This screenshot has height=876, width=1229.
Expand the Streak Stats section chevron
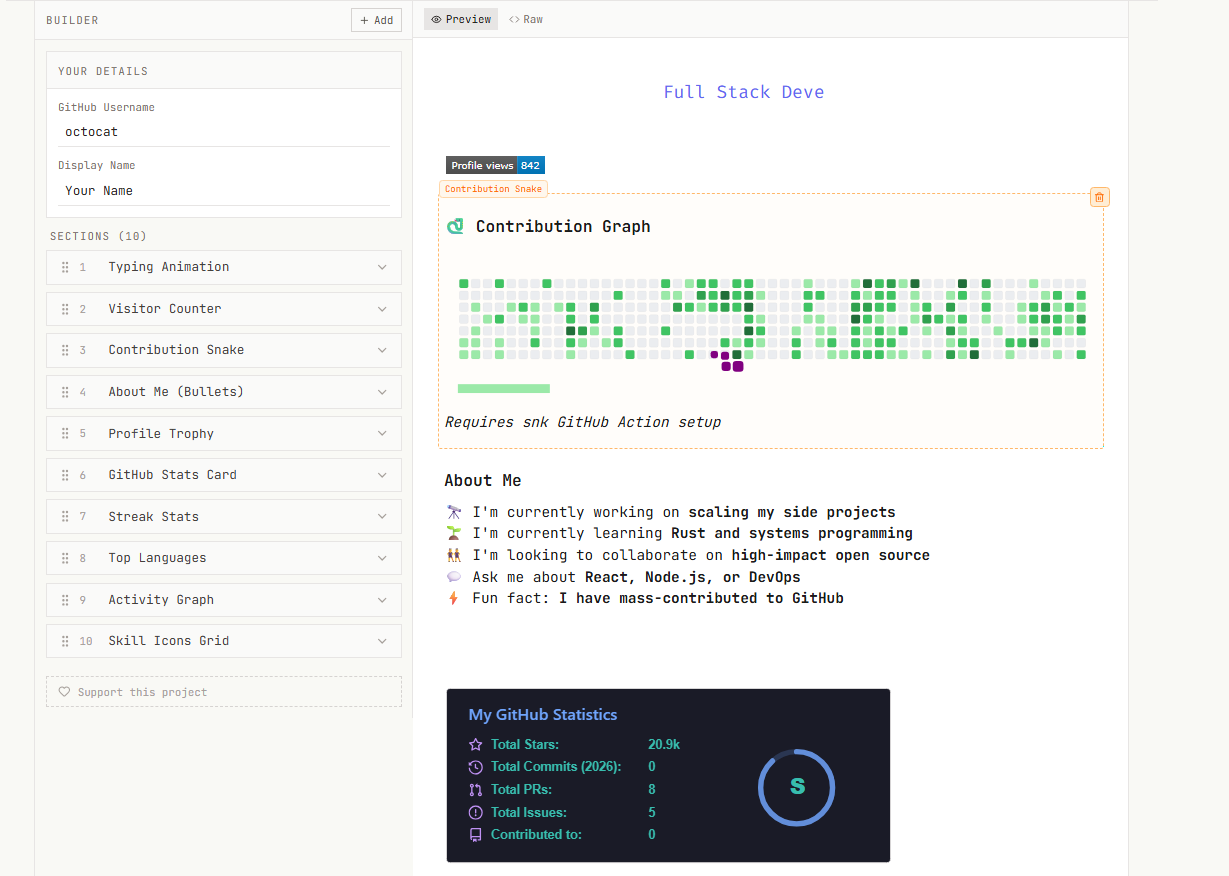click(382, 517)
